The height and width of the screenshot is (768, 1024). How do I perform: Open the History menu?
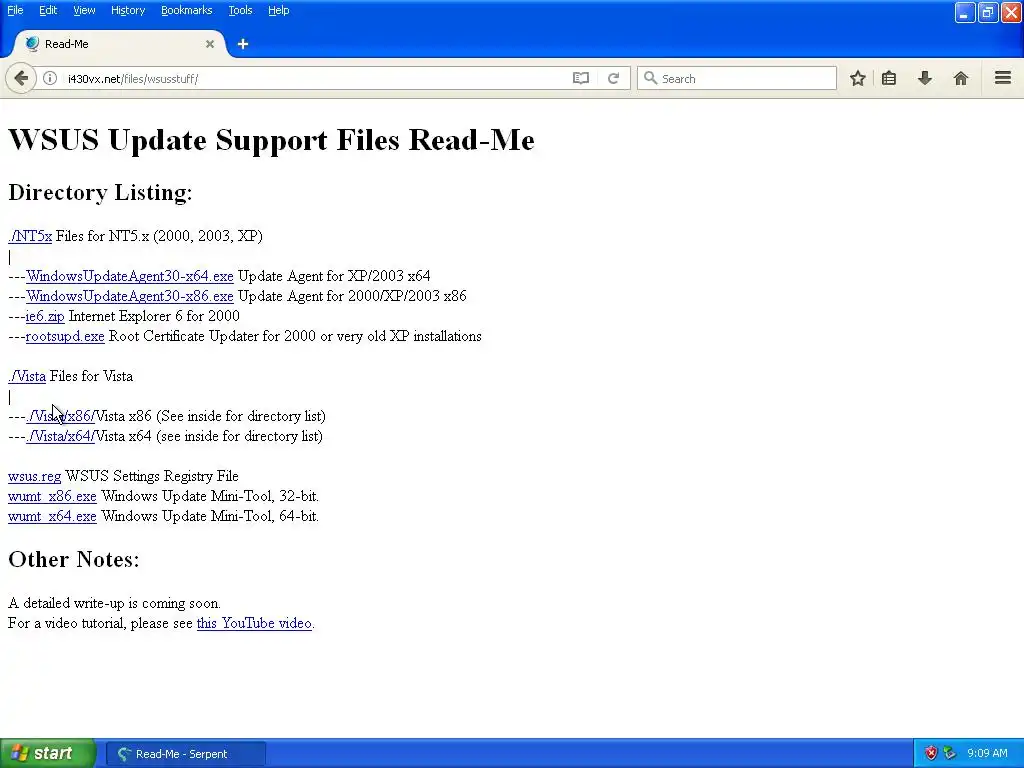(x=128, y=10)
